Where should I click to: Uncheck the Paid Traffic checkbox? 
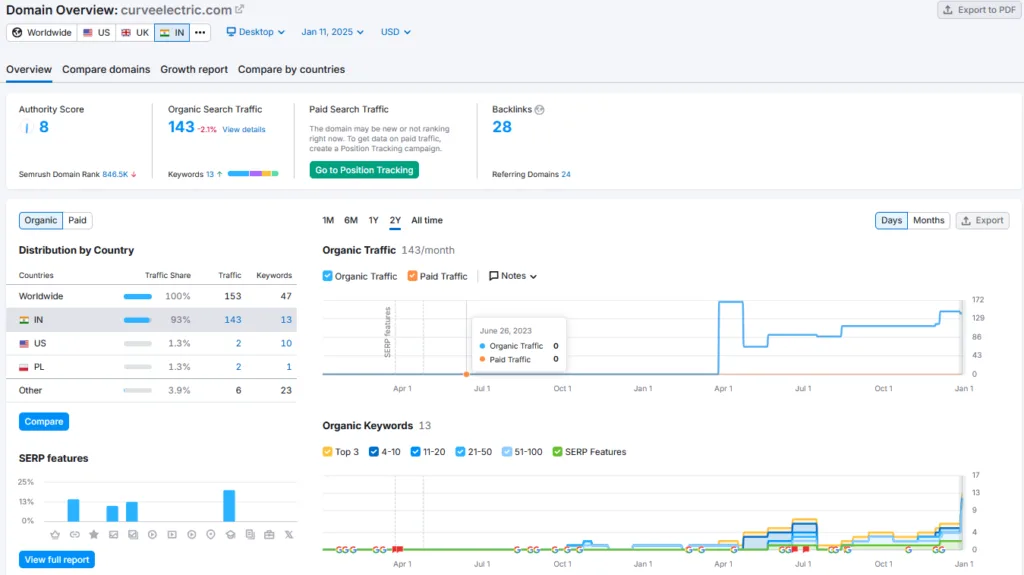click(x=412, y=276)
